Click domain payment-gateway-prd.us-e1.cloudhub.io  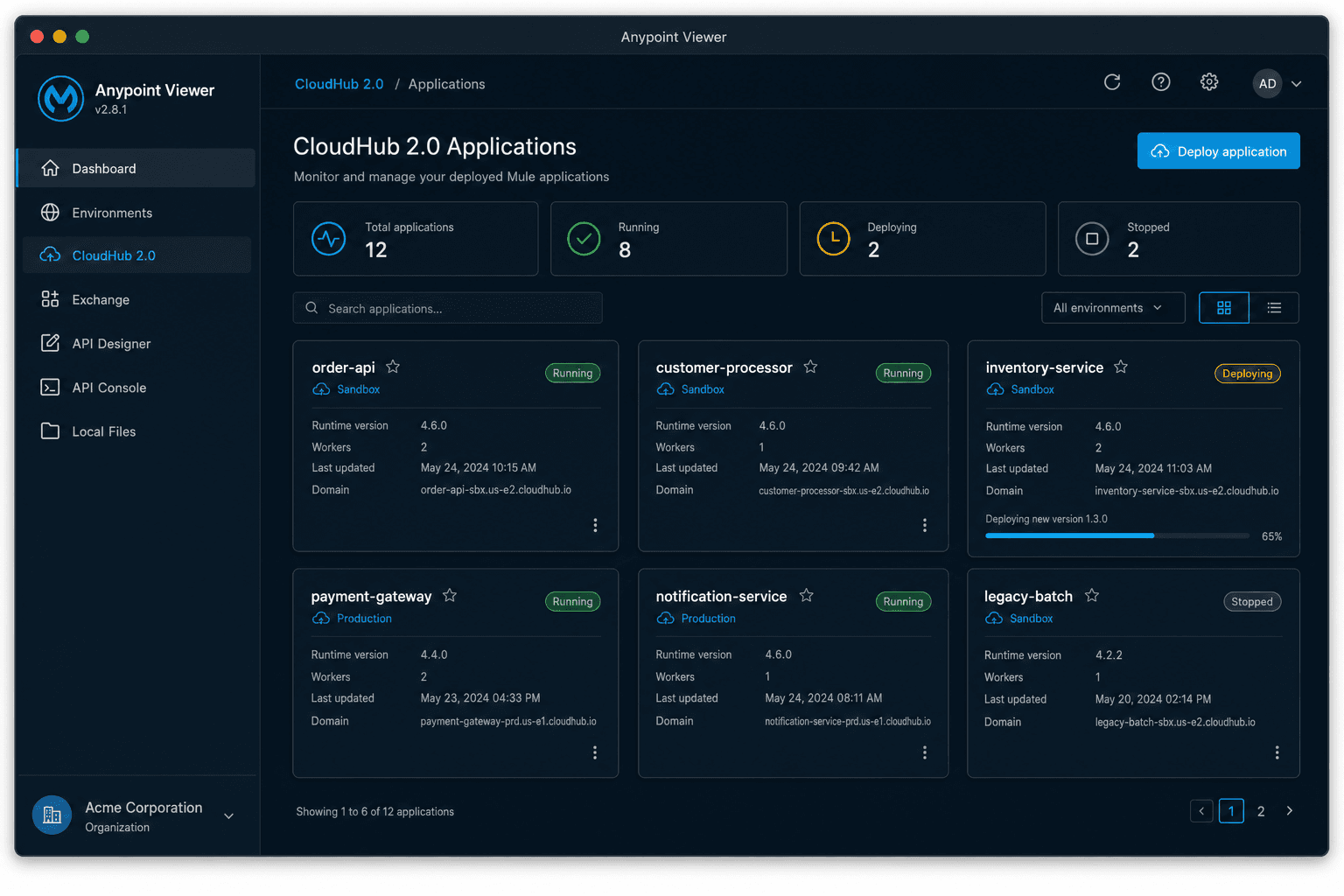coord(508,721)
